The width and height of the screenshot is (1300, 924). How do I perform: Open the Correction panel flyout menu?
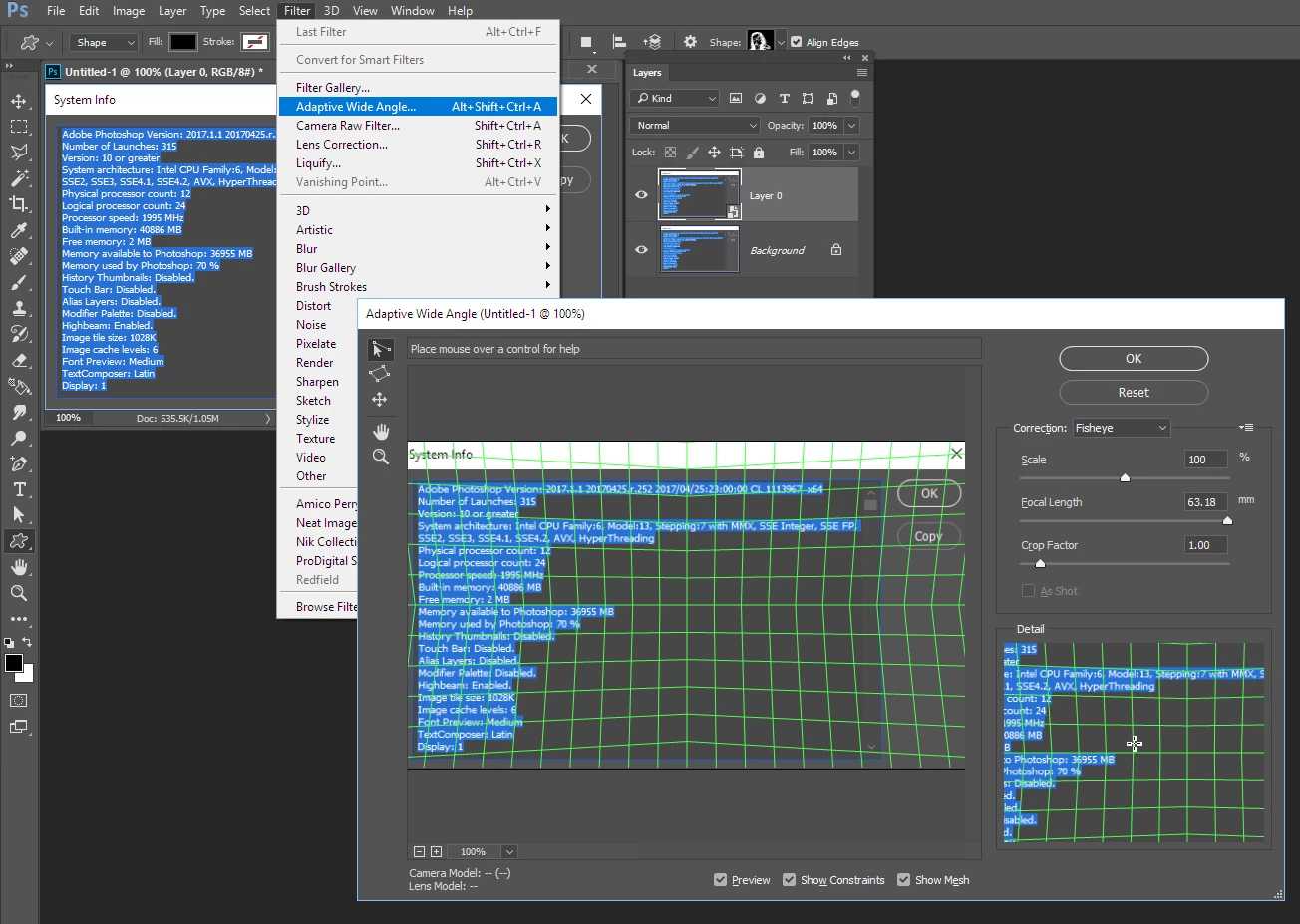pyautogui.click(x=1246, y=428)
